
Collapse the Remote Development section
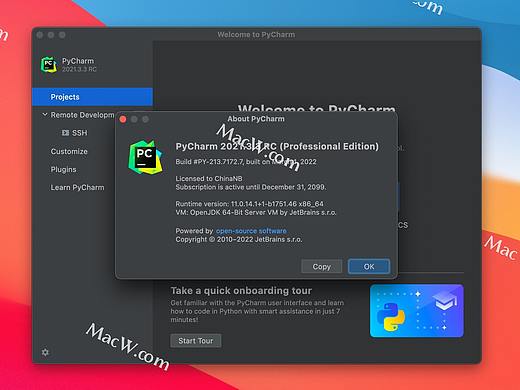(45, 115)
